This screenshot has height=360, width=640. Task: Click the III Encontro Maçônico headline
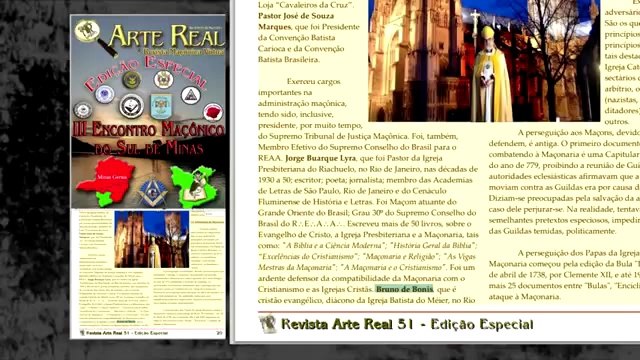148,129
